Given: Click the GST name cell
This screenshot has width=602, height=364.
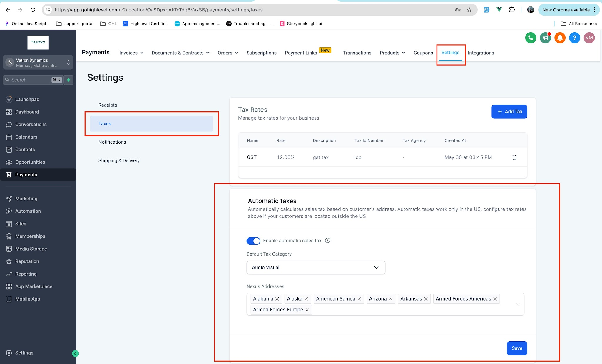Looking at the screenshot, I should pos(251,157).
